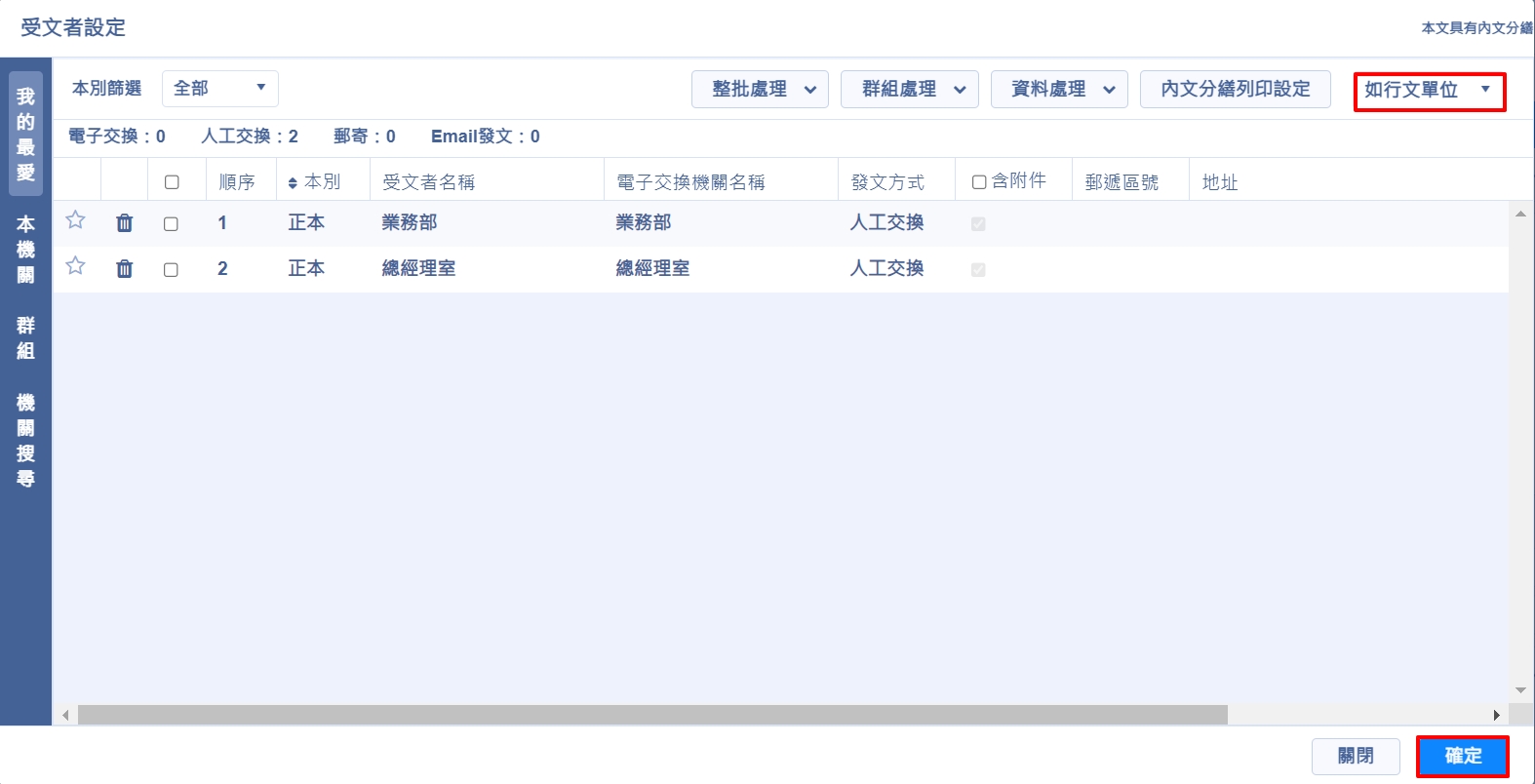Enable the 含附件 header checkbox
Viewport: 1535px width, 784px height.
point(979,182)
